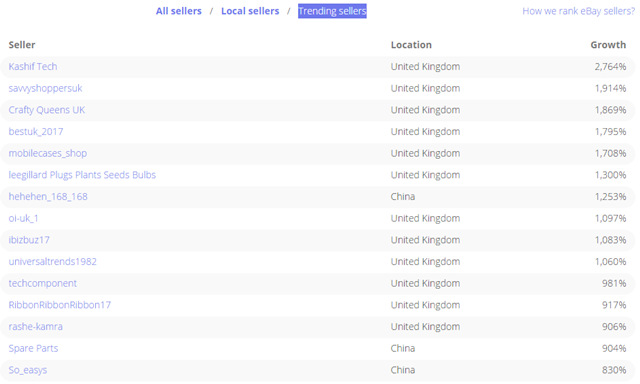Open the bestuk_2017 seller link

[x=36, y=131]
